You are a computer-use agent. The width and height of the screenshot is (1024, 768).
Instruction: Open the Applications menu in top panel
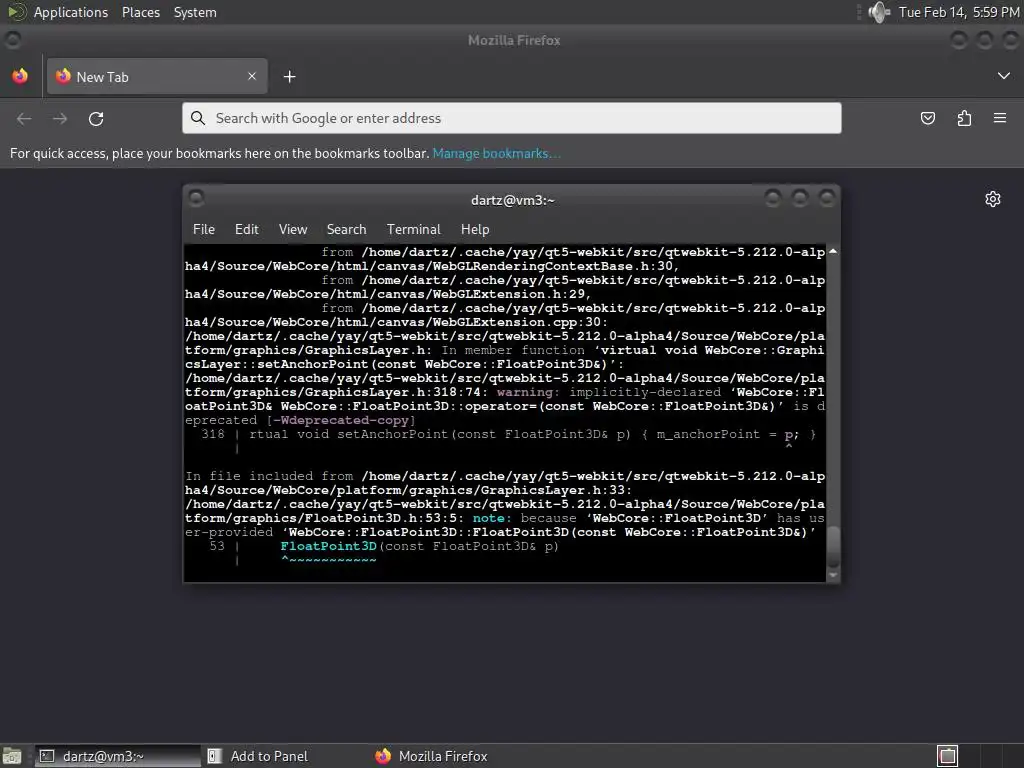click(x=71, y=12)
